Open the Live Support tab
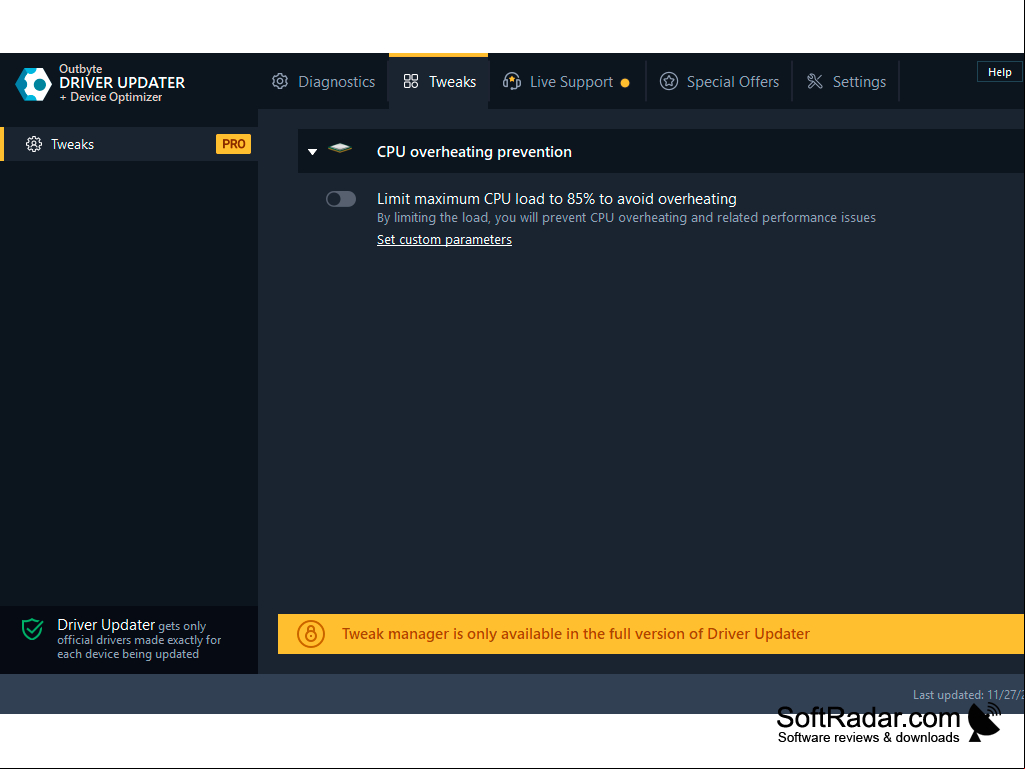Image resolution: width=1025 pixels, height=769 pixels. (566, 81)
